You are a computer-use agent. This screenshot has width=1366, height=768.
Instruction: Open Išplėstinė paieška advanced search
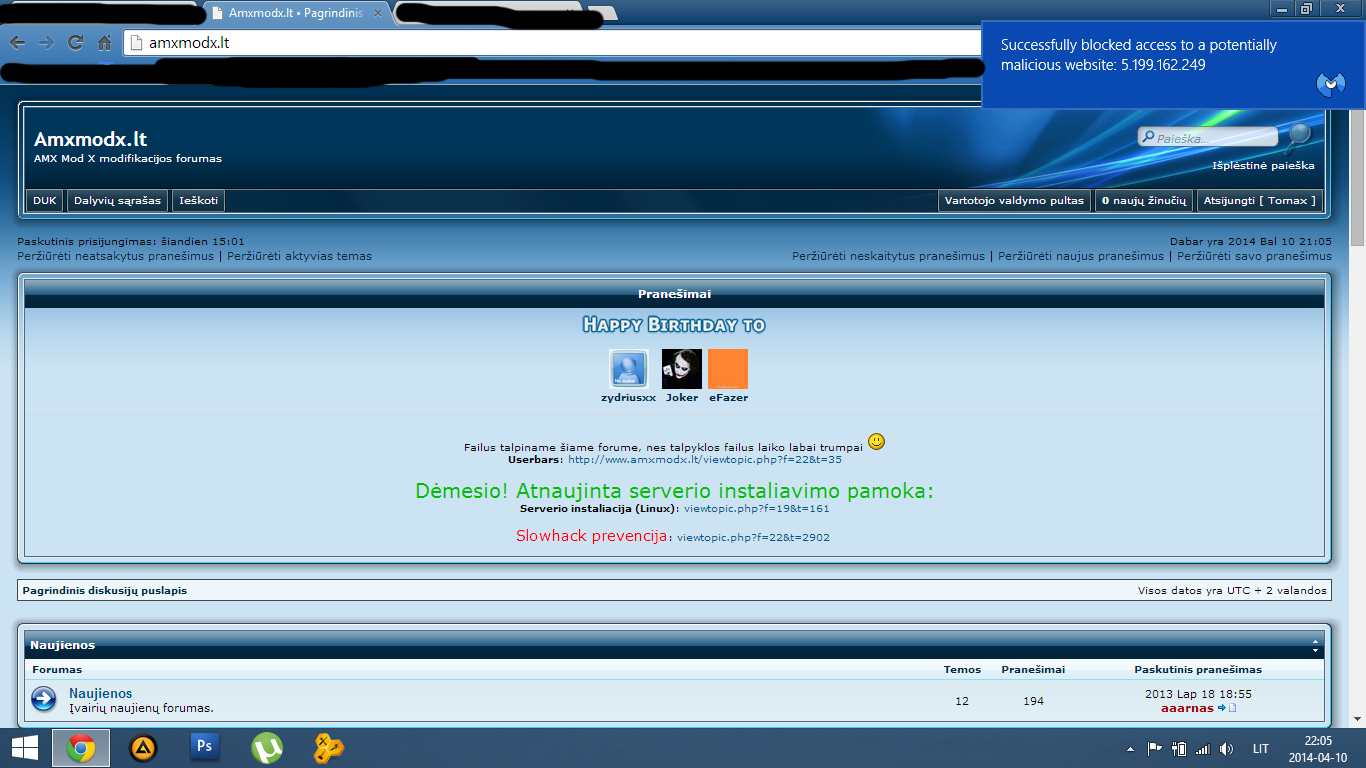[x=1263, y=166]
